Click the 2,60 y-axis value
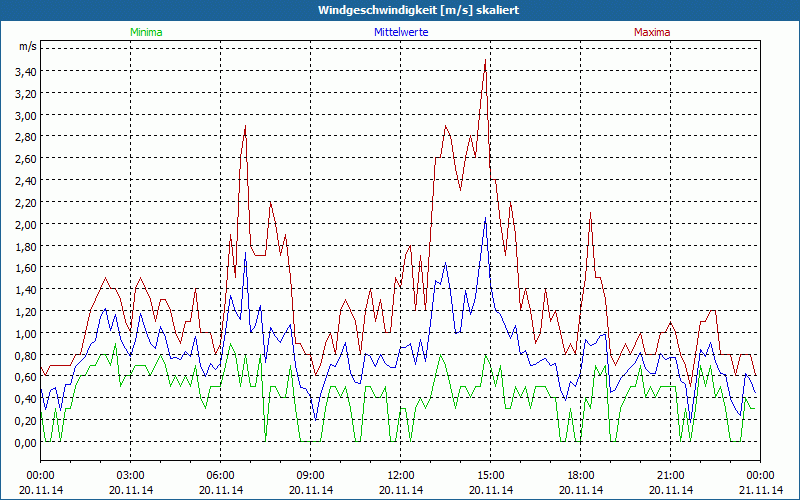 (x=26, y=159)
